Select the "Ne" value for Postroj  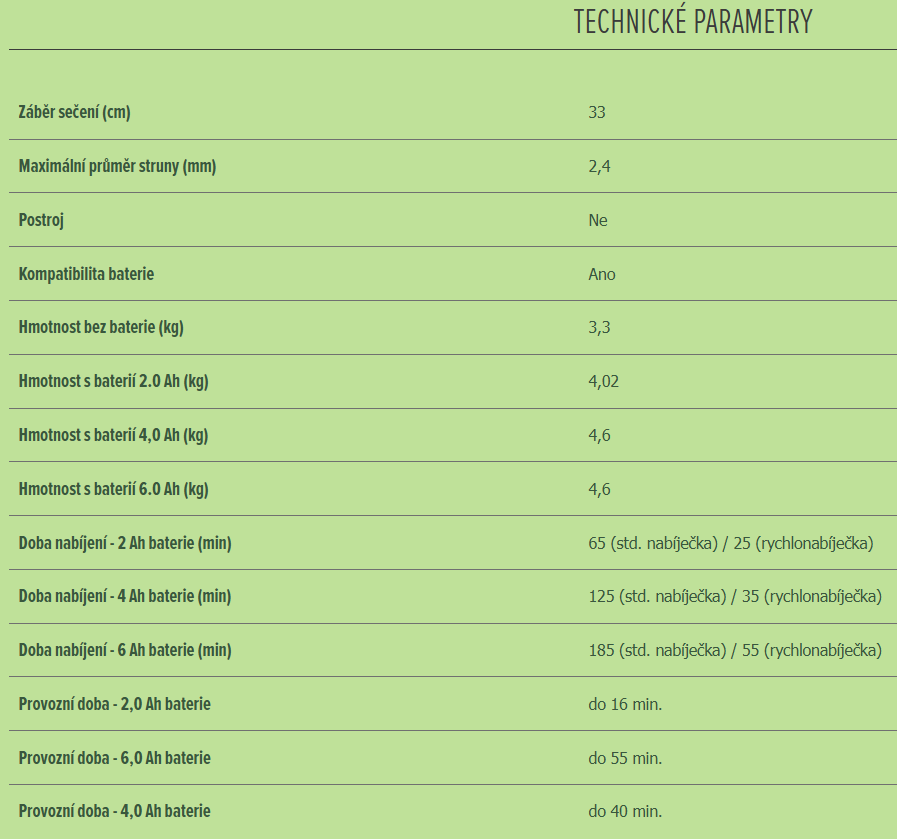click(x=598, y=220)
